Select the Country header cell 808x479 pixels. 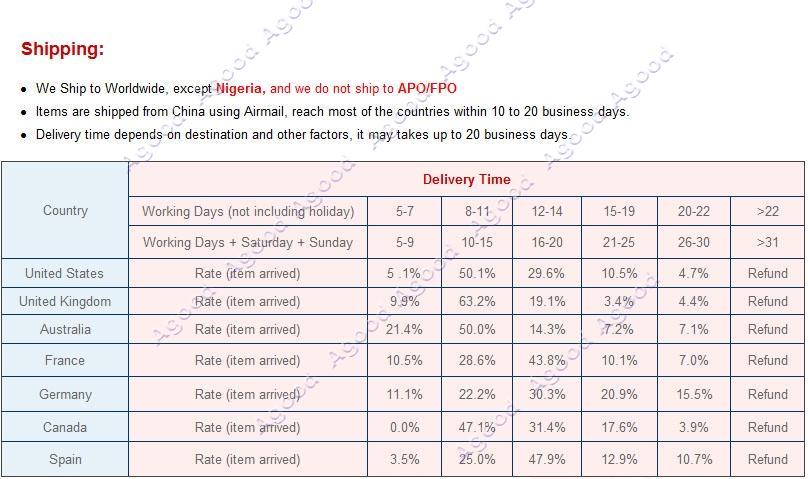65,210
